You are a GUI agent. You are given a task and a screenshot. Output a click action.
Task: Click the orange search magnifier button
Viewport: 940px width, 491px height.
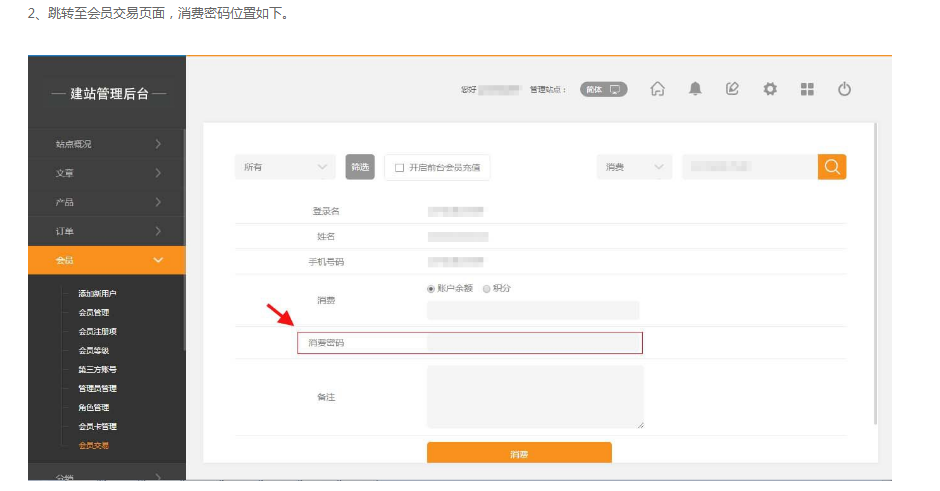[832, 167]
